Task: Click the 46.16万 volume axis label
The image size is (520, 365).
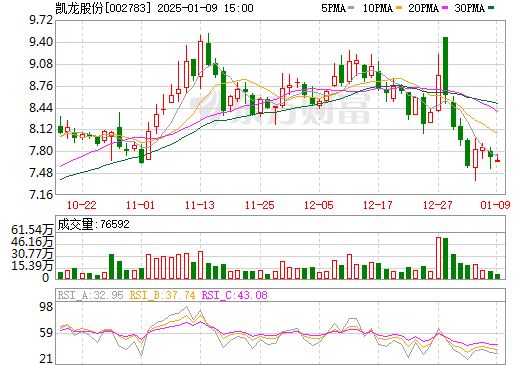Action: pos(32,242)
